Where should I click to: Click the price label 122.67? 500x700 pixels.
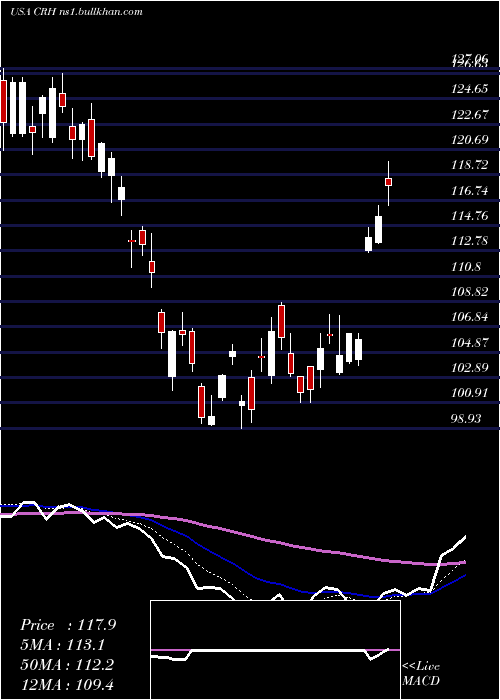pos(470,115)
